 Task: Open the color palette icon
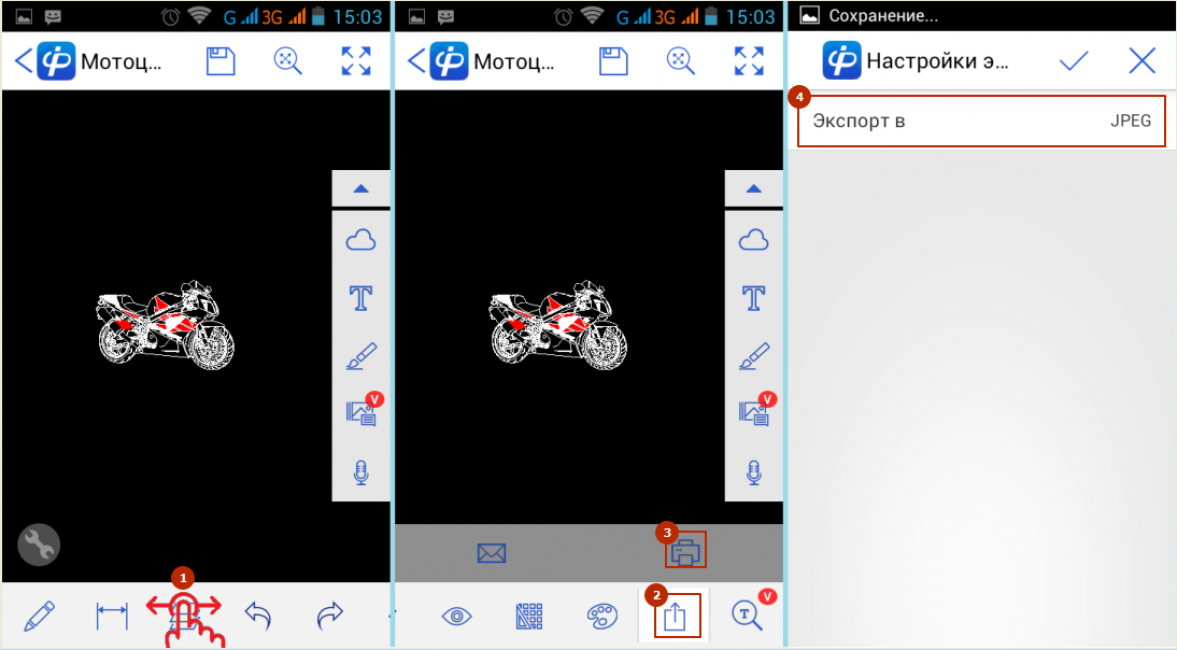pyautogui.click(x=602, y=616)
